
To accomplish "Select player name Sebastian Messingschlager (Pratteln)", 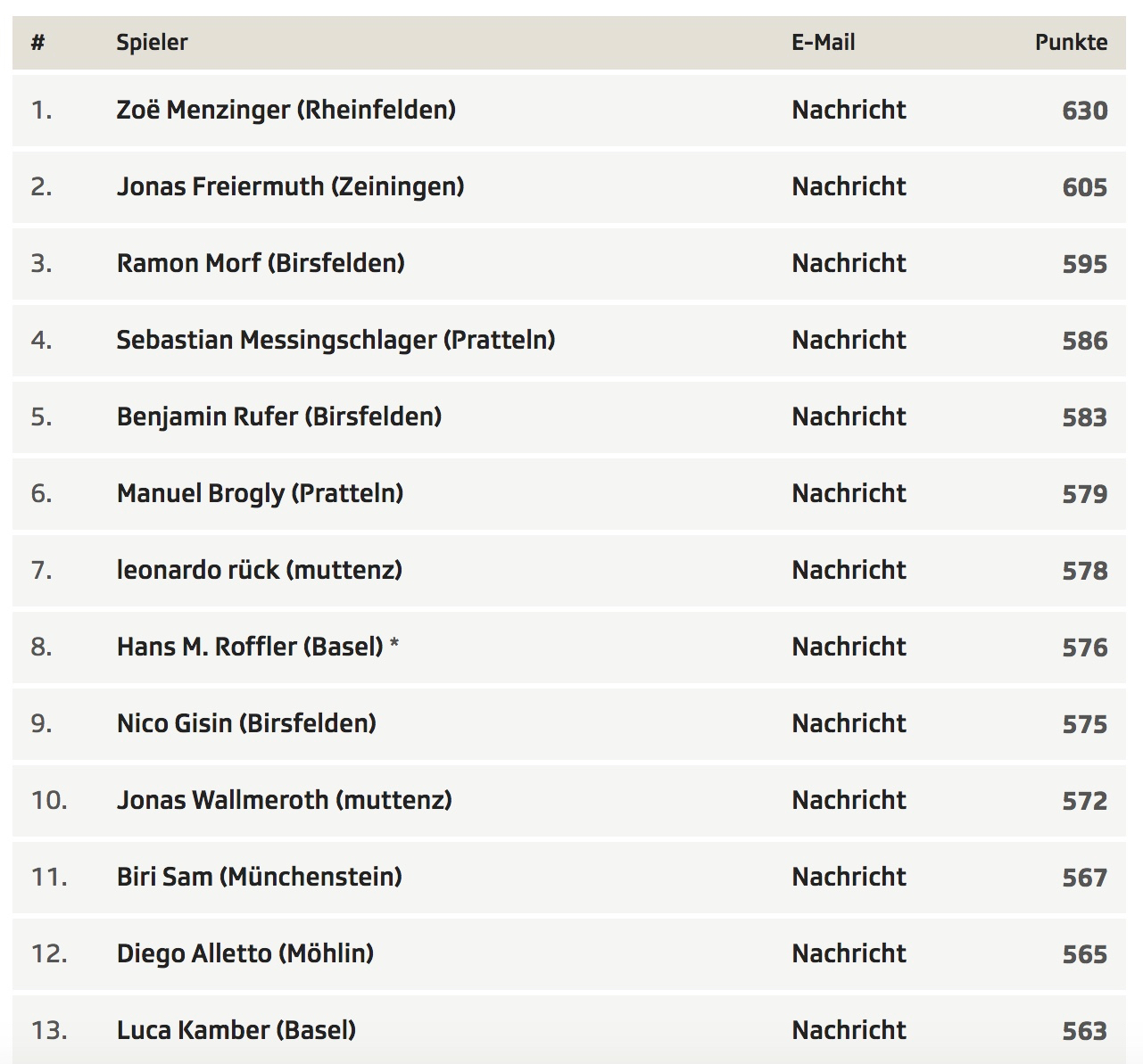I will (335, 340).
